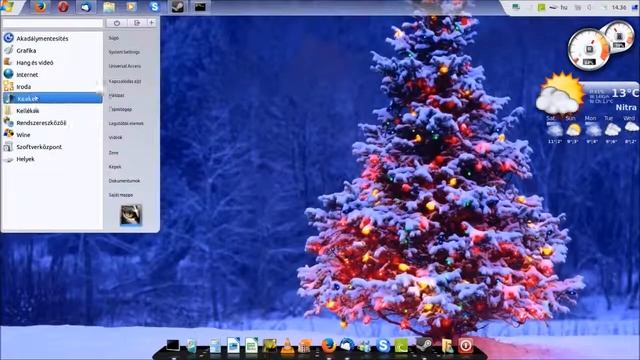Open Thunderbird from the top panel
Image resolution: width=640 pixels, height=360 pixels.
pos(86,7)
